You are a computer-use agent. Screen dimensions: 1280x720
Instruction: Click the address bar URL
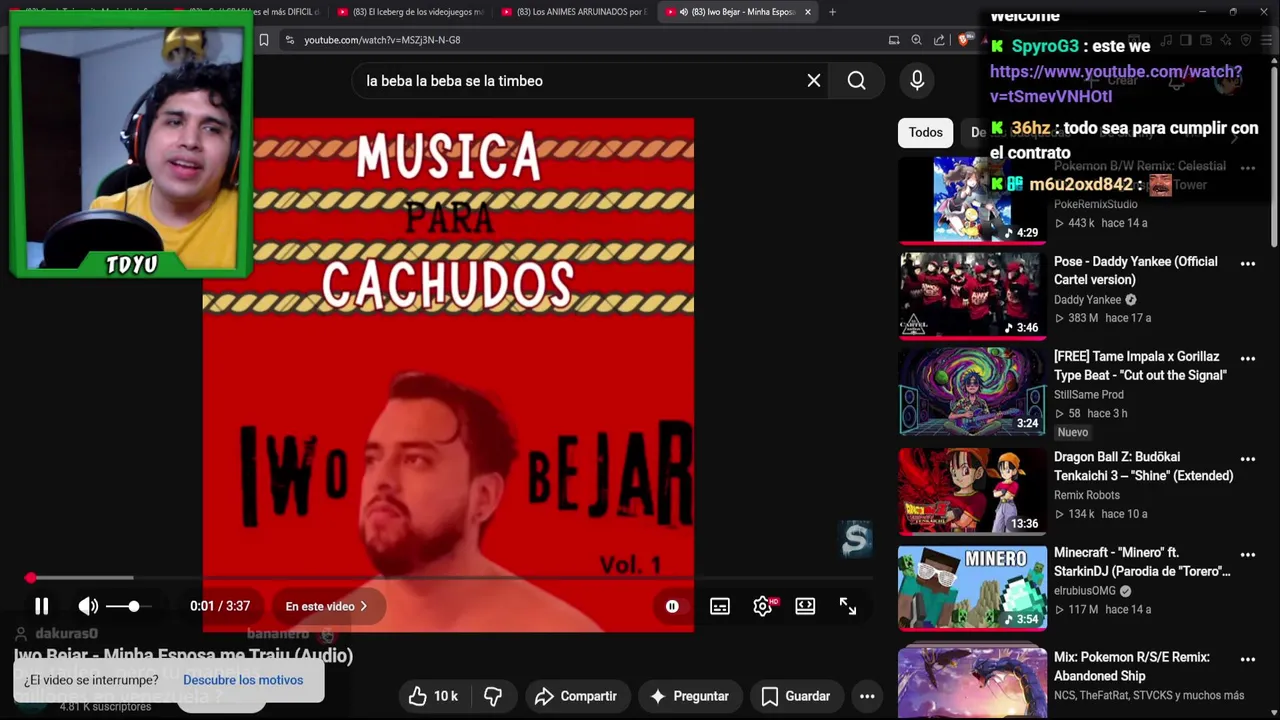[382, 40]
